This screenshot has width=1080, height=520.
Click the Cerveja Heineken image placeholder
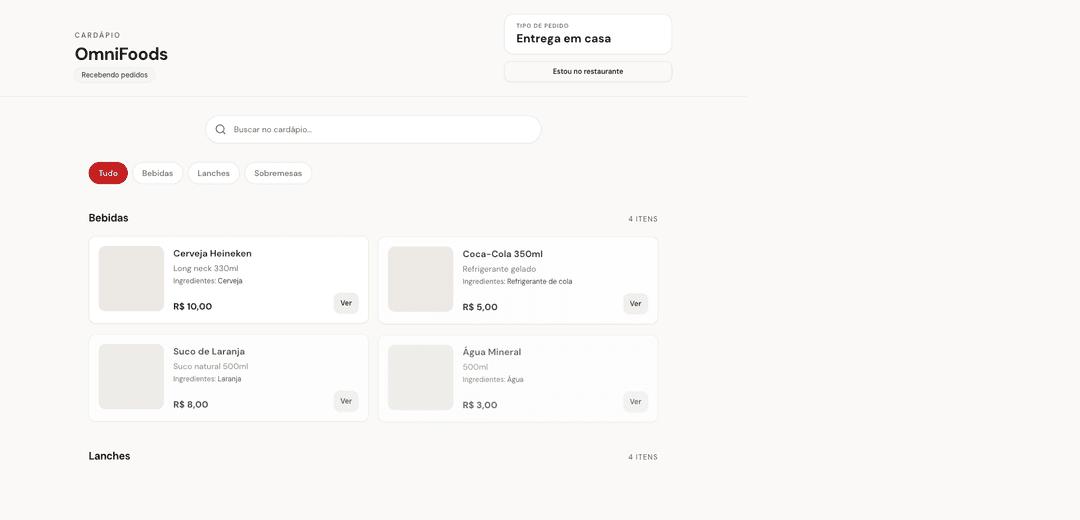click(132, 278)
